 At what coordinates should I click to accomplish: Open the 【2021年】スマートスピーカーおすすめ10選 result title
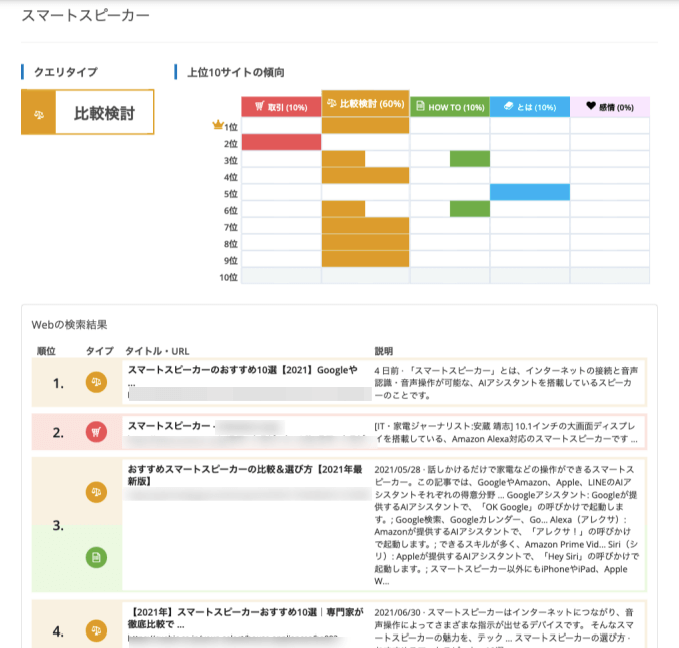point(246,618)
